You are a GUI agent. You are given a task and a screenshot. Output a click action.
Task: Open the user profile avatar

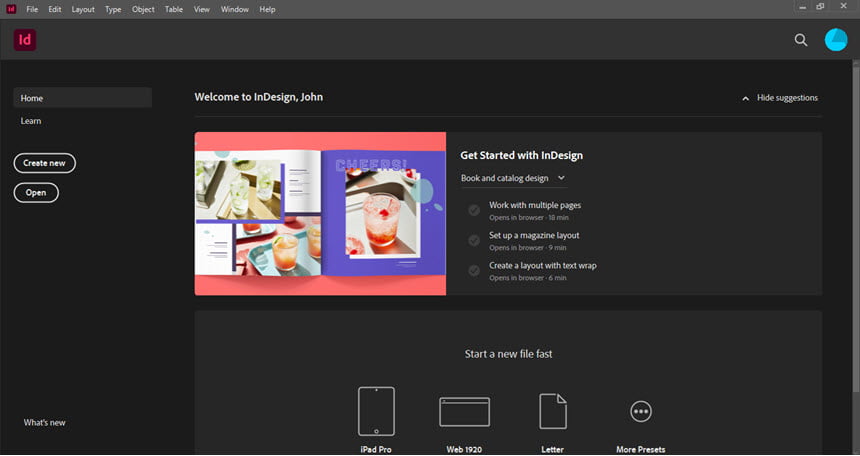click(836, 40)
